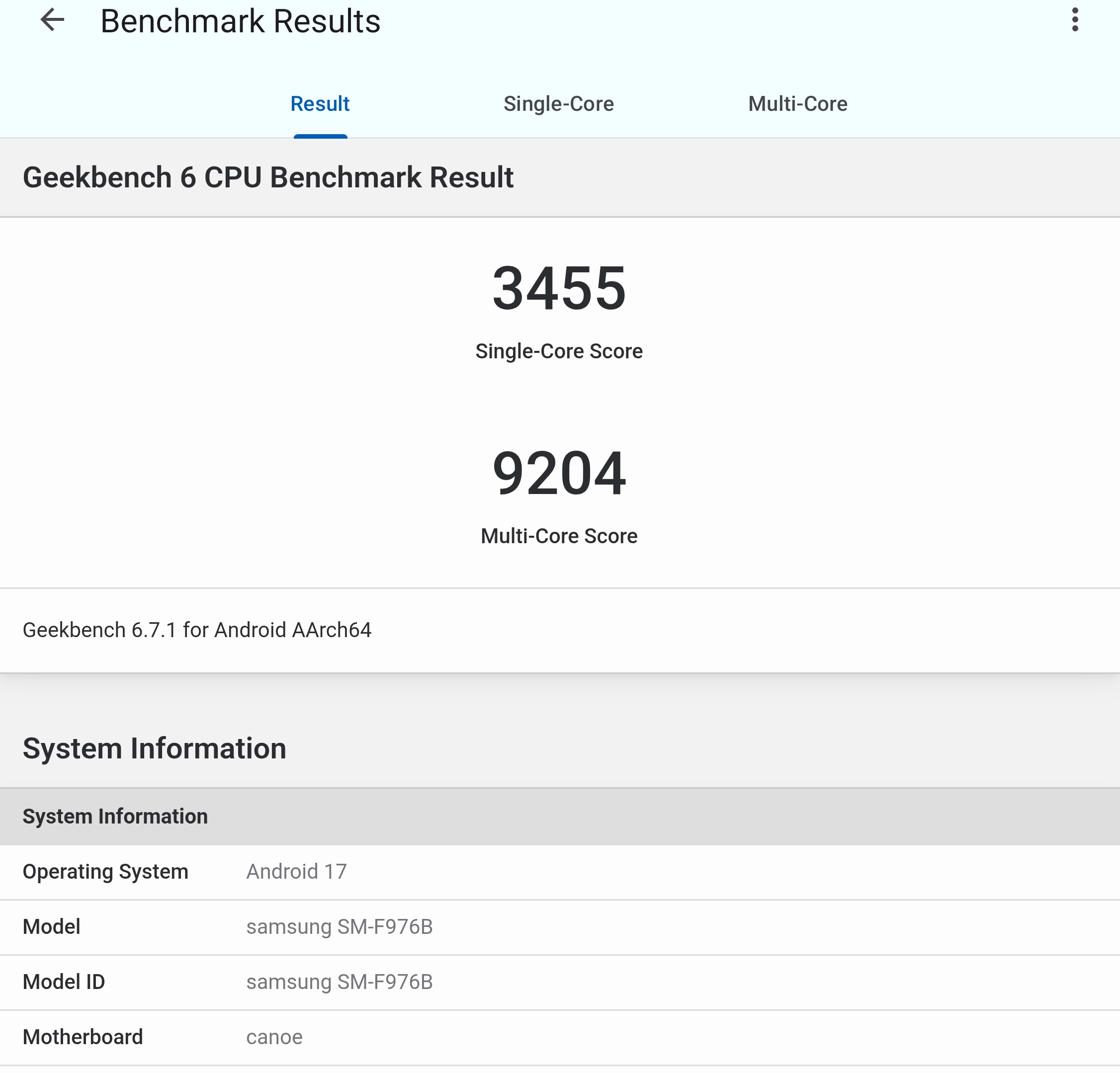The width and height of the screenshot is (1120, 1073).
Task: Click the Motherboard value canoe
Action: [274, 1037]
